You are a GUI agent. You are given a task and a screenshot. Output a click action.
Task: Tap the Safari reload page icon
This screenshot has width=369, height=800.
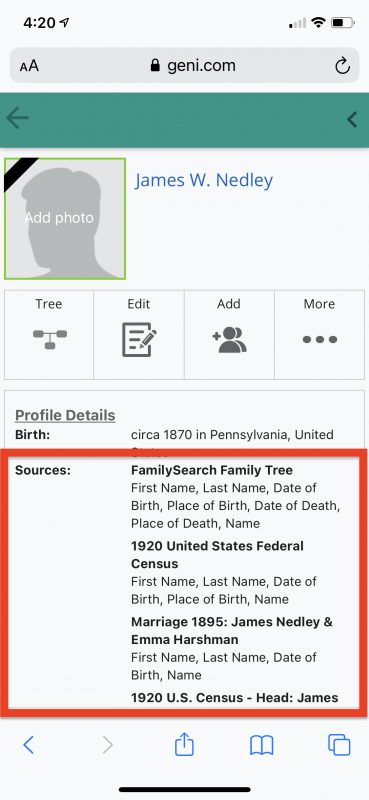coord(342,66)
